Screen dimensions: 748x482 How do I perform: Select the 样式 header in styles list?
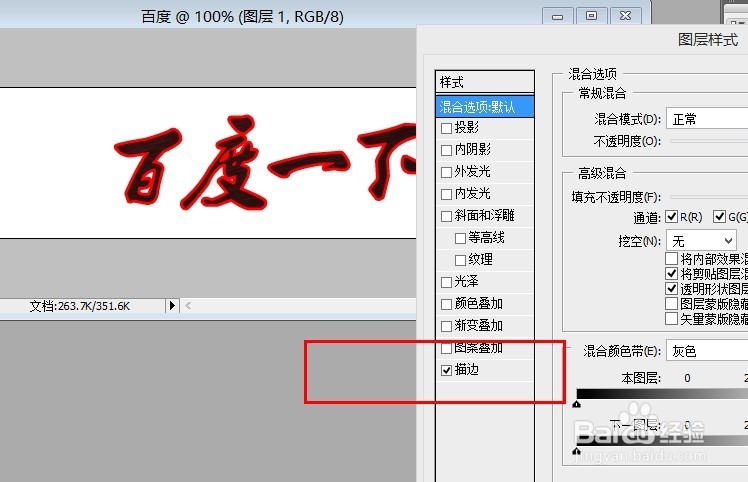[x=485, y=82]
